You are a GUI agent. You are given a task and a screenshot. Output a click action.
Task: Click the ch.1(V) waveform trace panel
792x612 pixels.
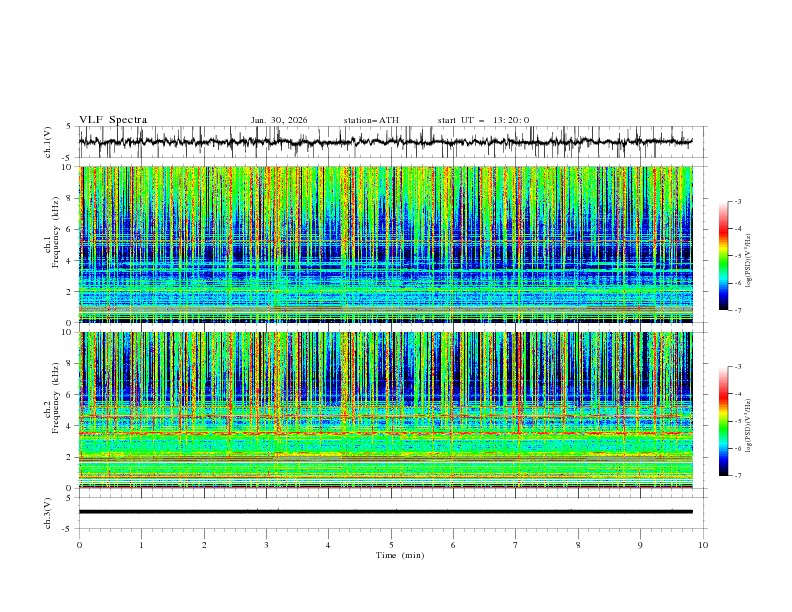pos(390,142)
